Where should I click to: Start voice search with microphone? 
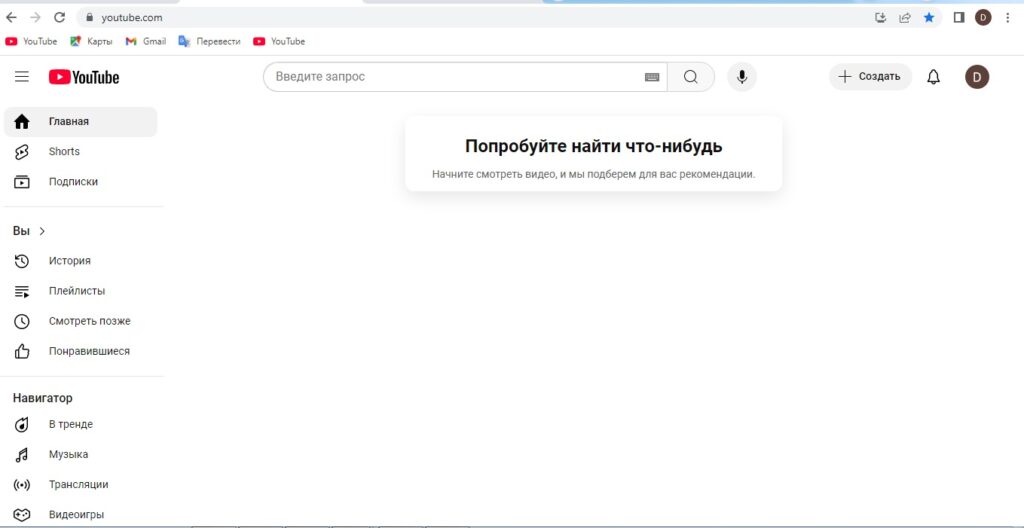(742, 77)
